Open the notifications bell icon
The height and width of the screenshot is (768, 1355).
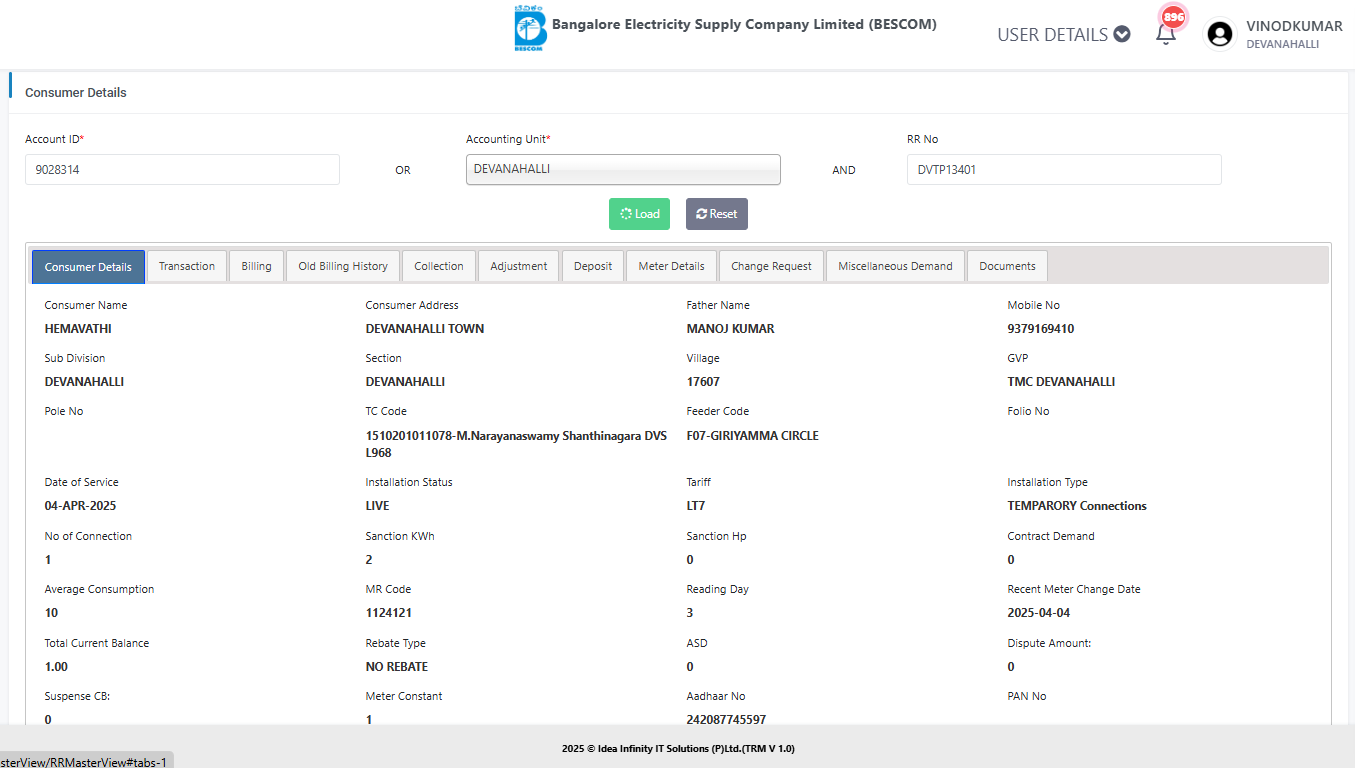coord(1165,35)
